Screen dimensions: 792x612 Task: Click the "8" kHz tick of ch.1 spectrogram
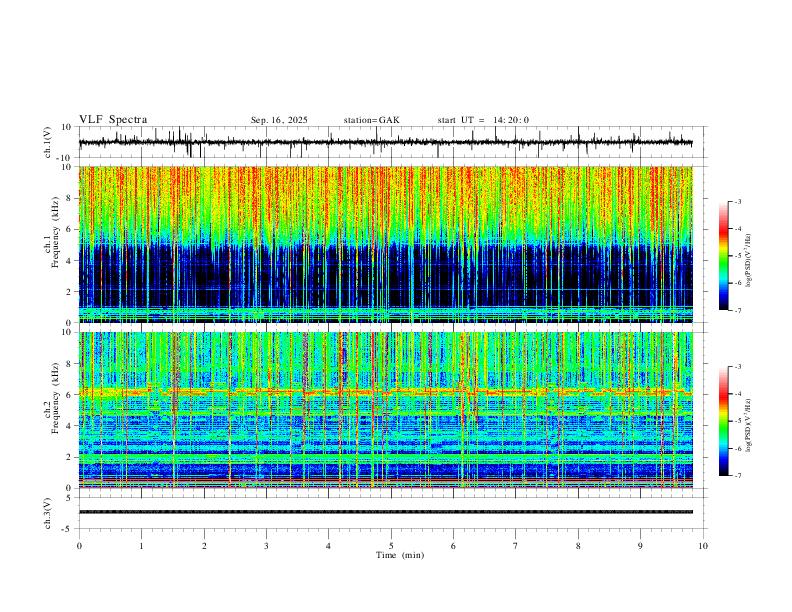[71, 198]
